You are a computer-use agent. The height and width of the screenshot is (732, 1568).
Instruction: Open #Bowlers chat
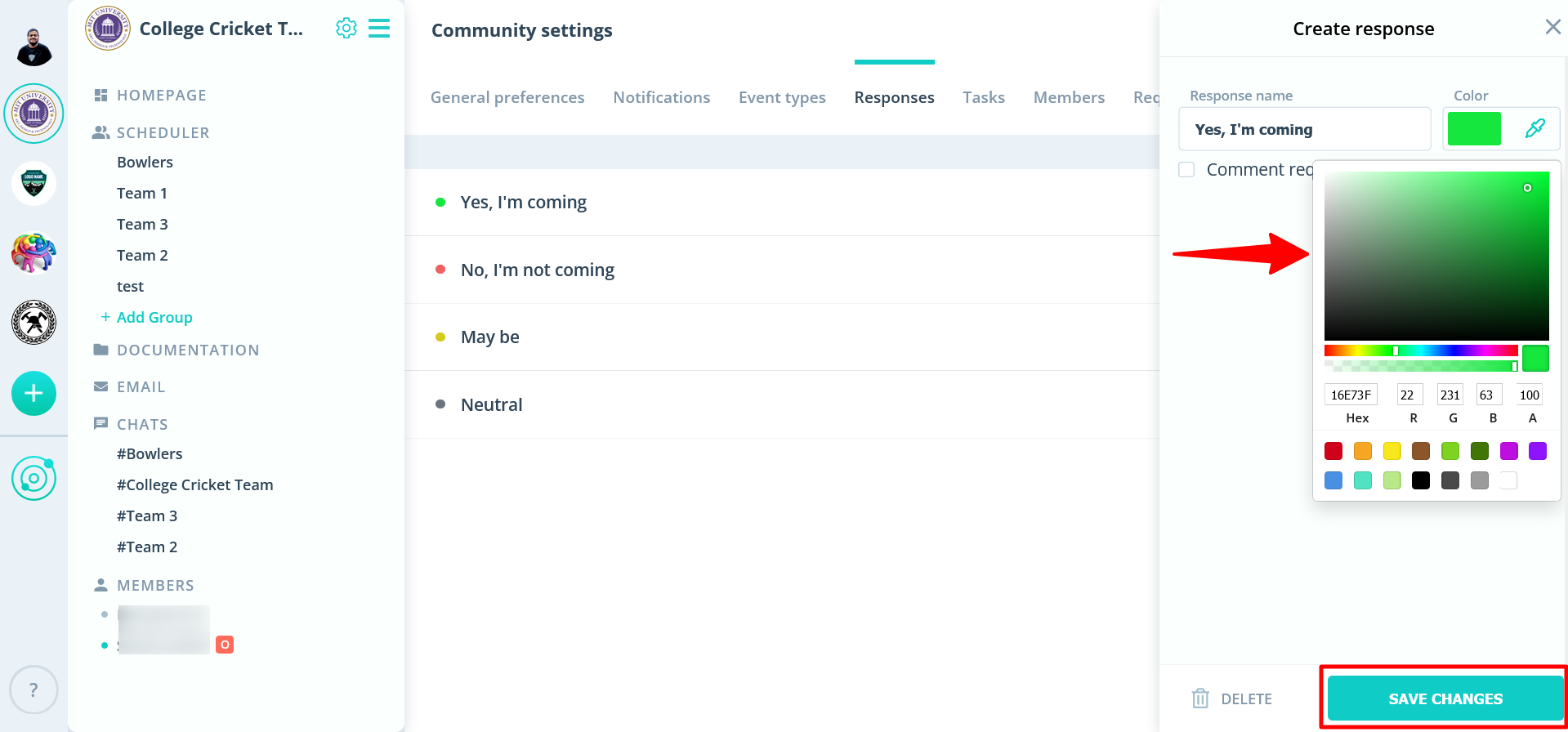pyautogui.click(x=150, y=453)
